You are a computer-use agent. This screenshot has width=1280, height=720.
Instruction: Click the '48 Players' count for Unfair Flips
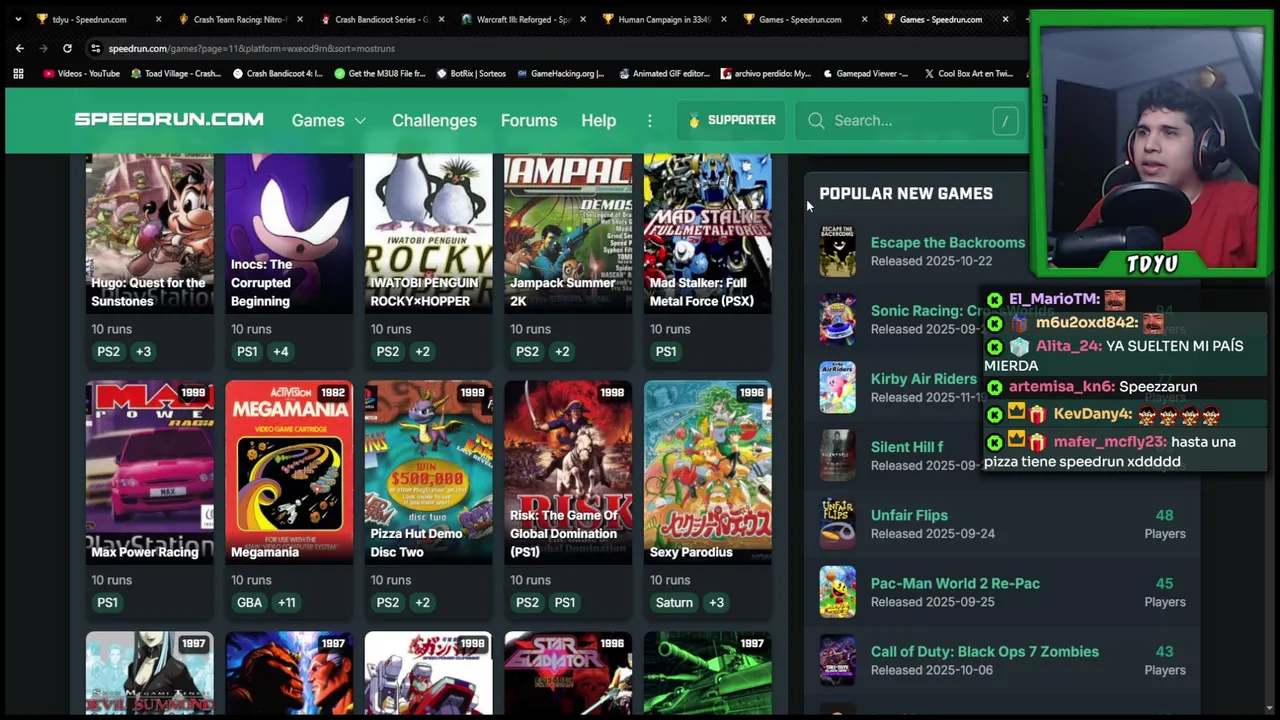tap(1164, 524)
